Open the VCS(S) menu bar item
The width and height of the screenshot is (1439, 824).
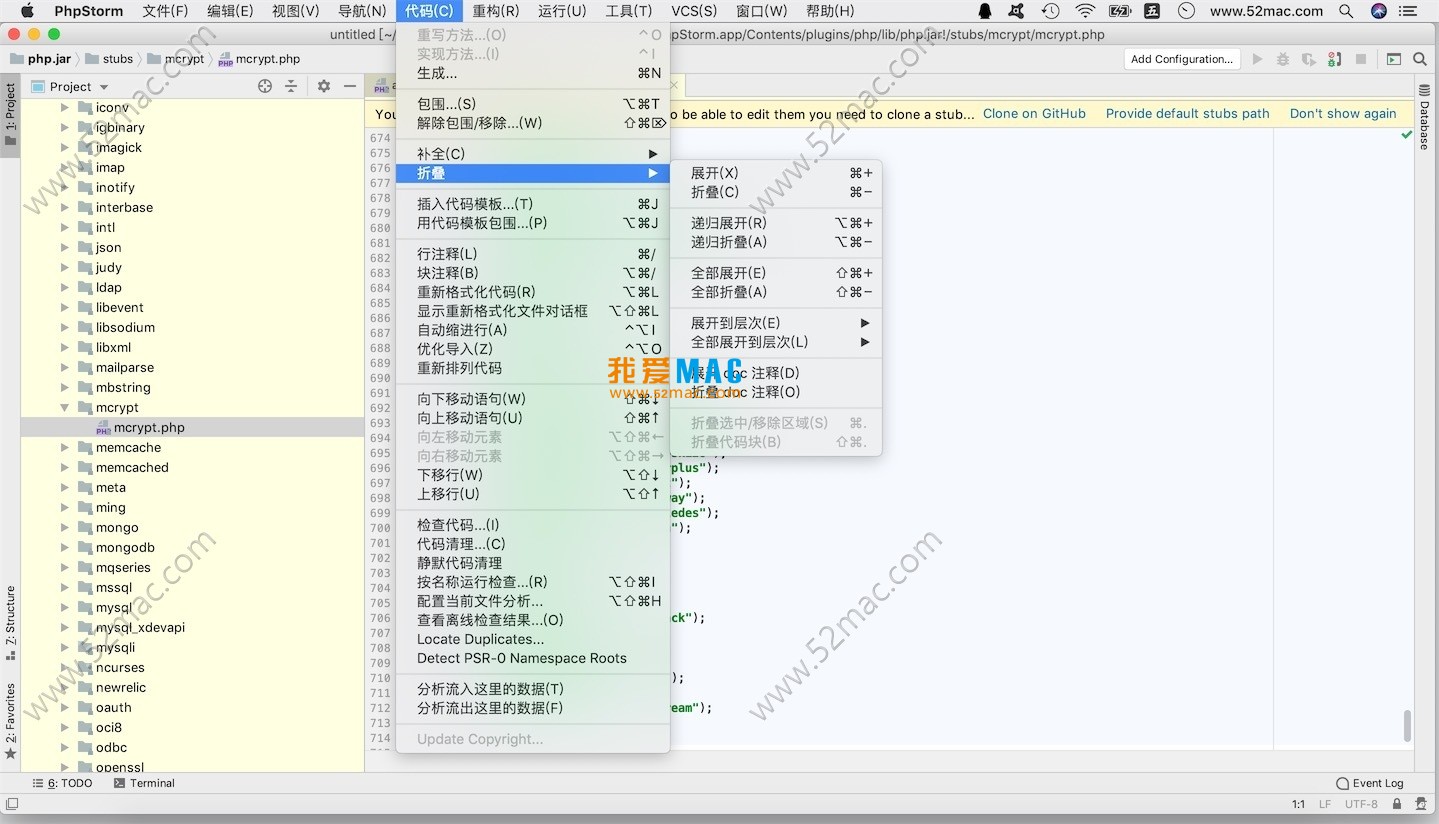point(693,11)
